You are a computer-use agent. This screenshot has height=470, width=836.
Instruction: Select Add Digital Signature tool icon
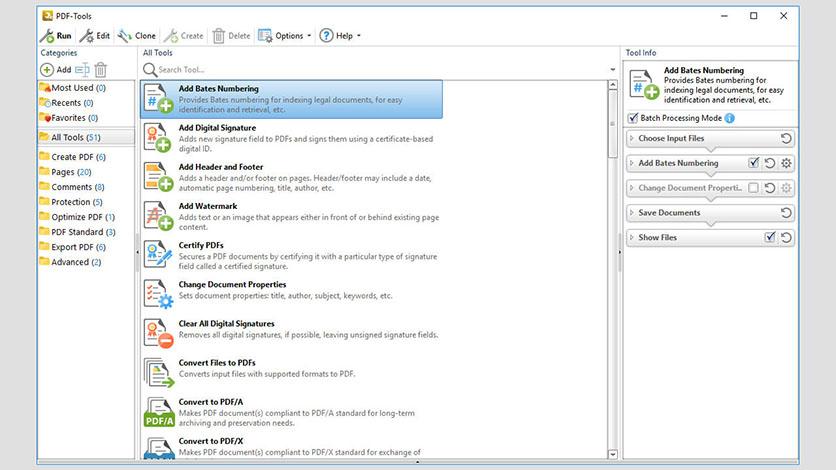(x=158, y=138)
